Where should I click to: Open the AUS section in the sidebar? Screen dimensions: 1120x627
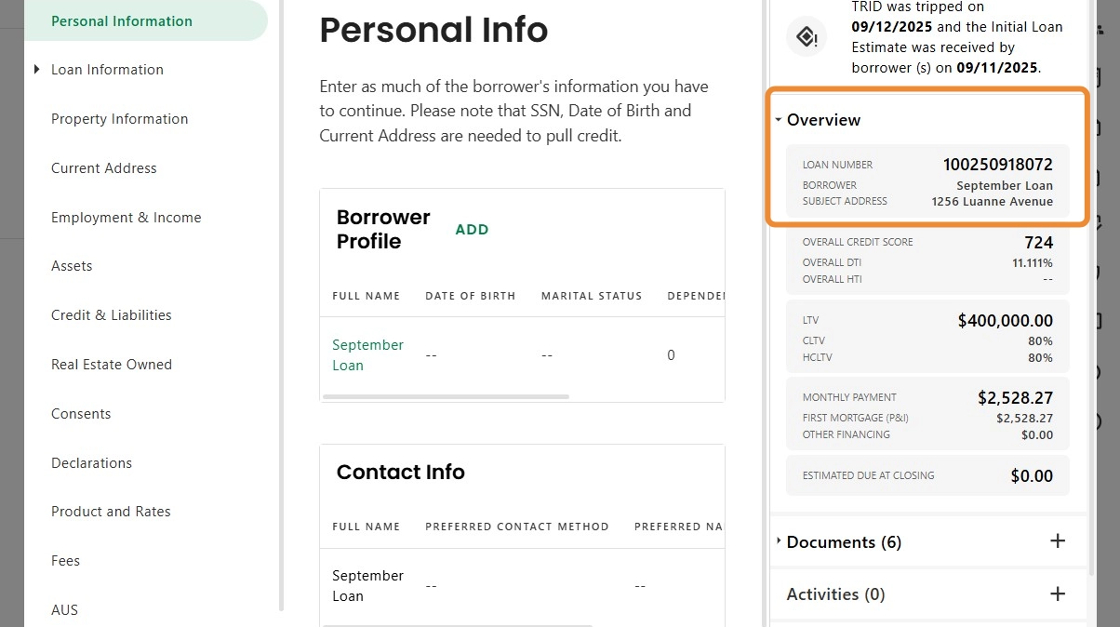[x=64, y=610]
